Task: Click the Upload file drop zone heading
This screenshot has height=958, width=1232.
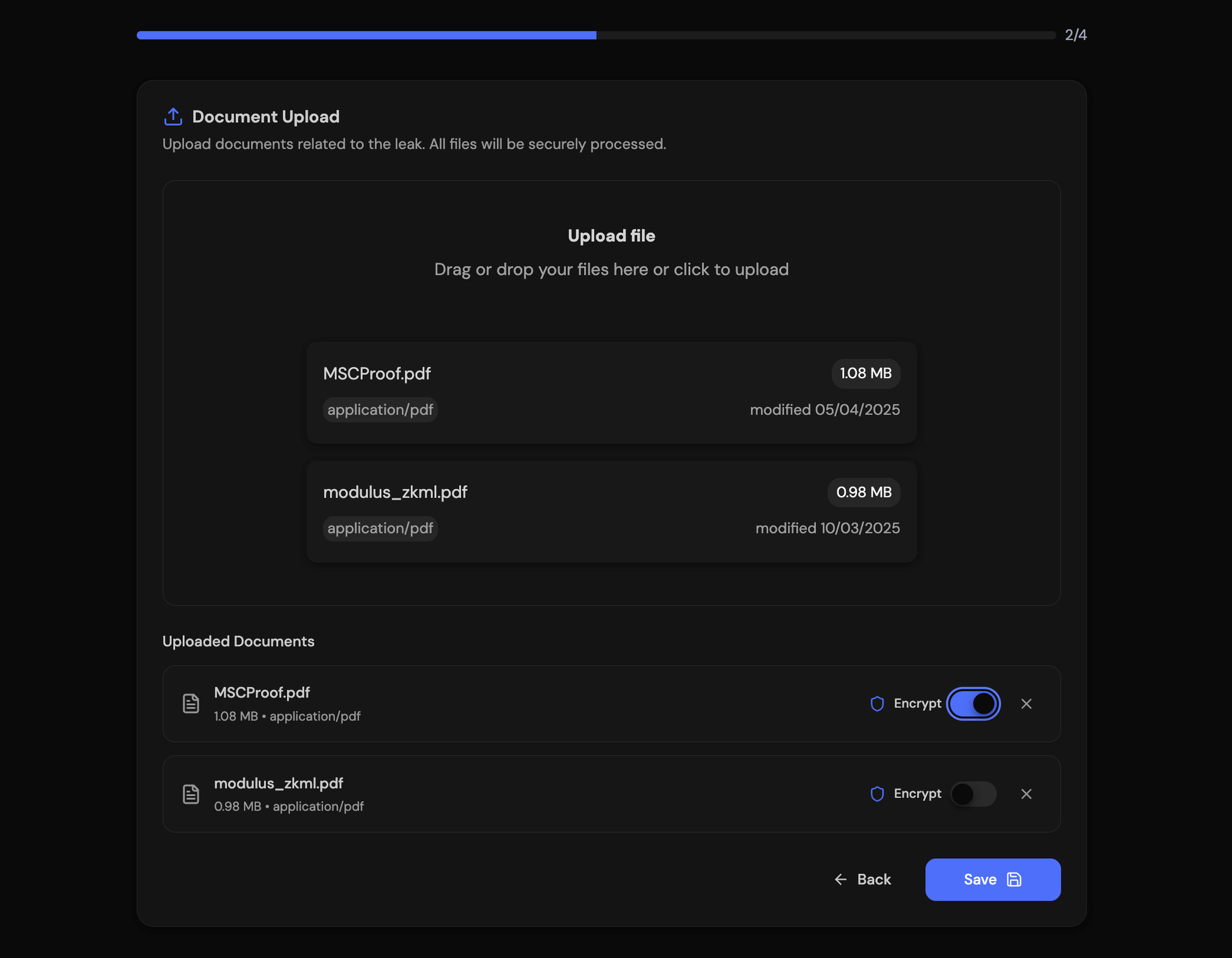Action: point(611,236)
